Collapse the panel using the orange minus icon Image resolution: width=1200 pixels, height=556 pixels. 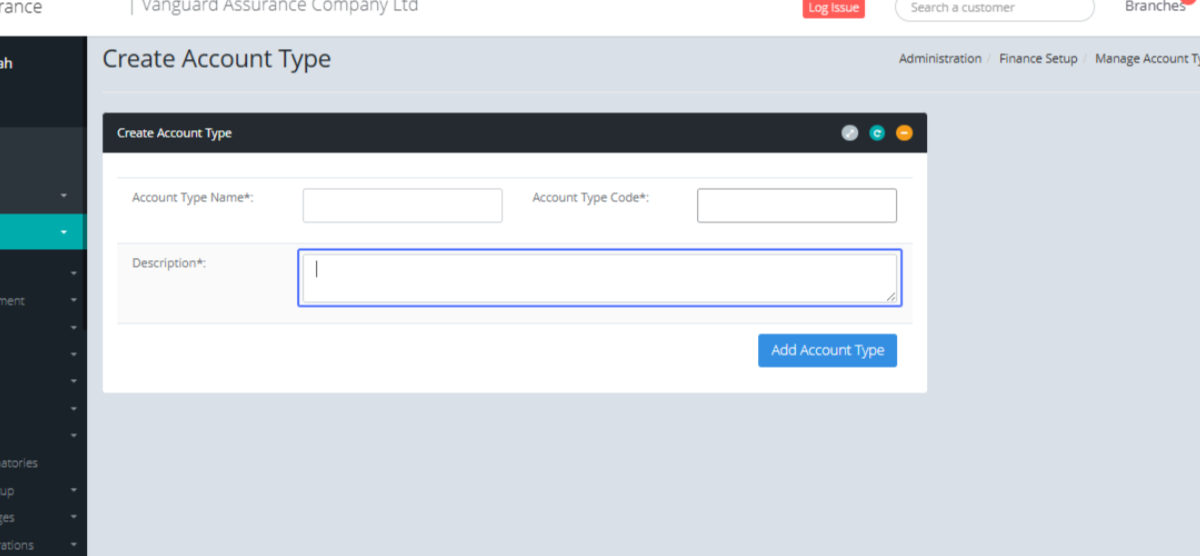coord(904,133)
